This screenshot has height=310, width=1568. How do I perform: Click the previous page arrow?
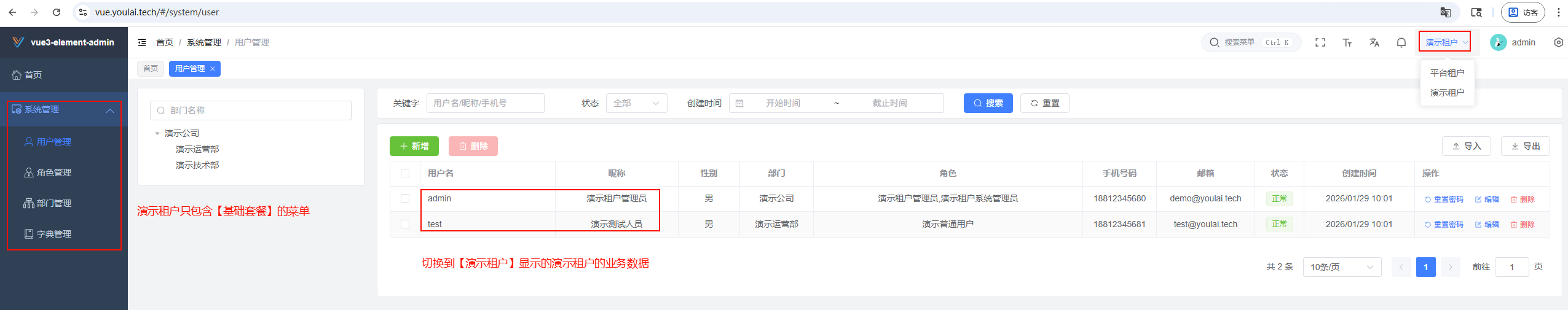1401,267
